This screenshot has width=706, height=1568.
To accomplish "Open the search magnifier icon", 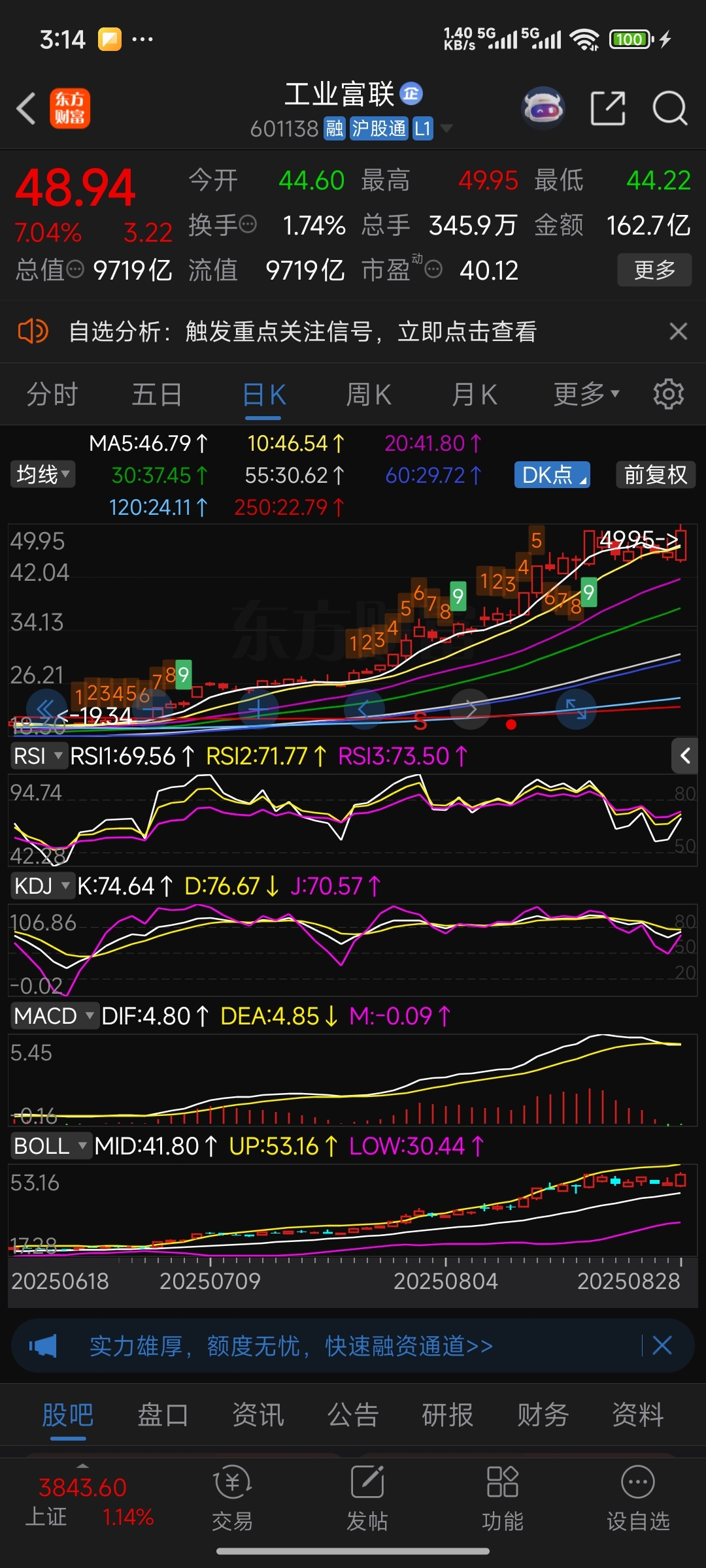I will [670, 108].
